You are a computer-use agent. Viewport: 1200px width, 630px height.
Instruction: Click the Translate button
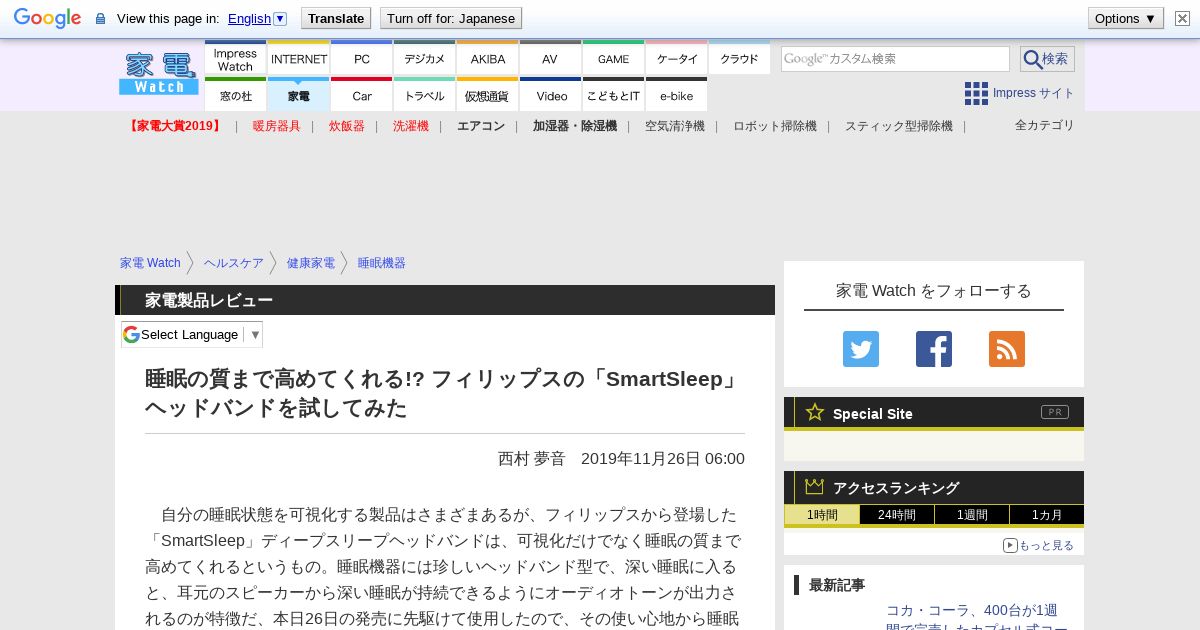click(336, 18)
